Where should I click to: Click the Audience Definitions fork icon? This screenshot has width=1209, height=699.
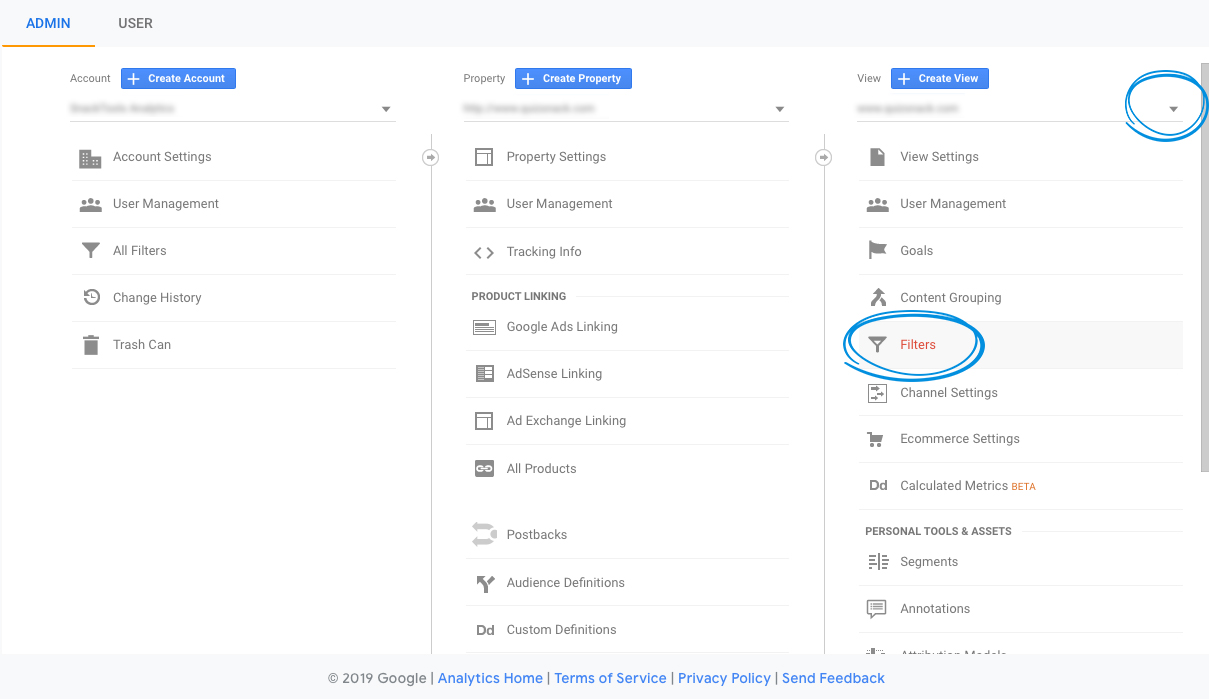tap(484, 583)
